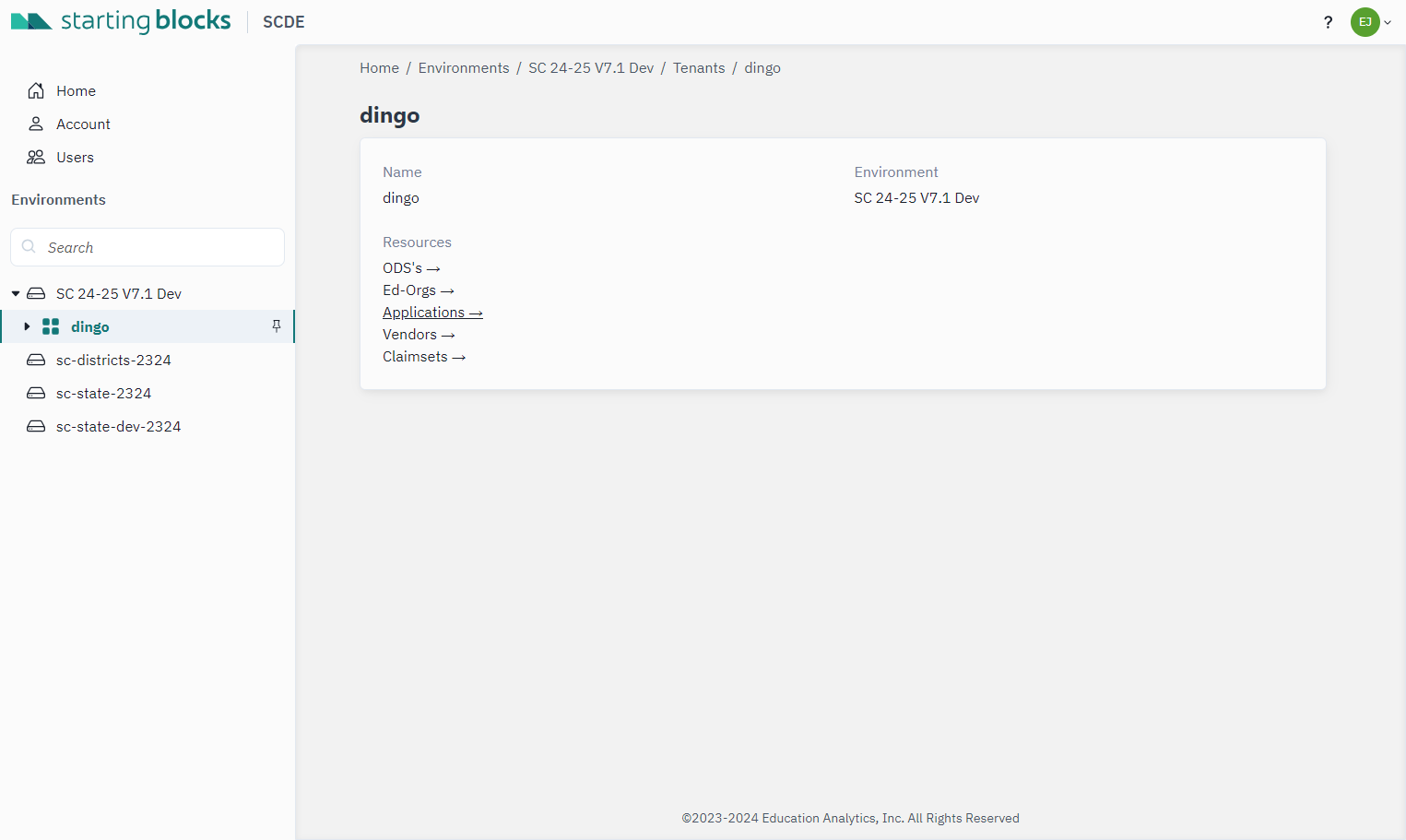Viewport: 1406px width, 840px height.
Task: Open the help question mark icon
Action: tap(1328, 22)
